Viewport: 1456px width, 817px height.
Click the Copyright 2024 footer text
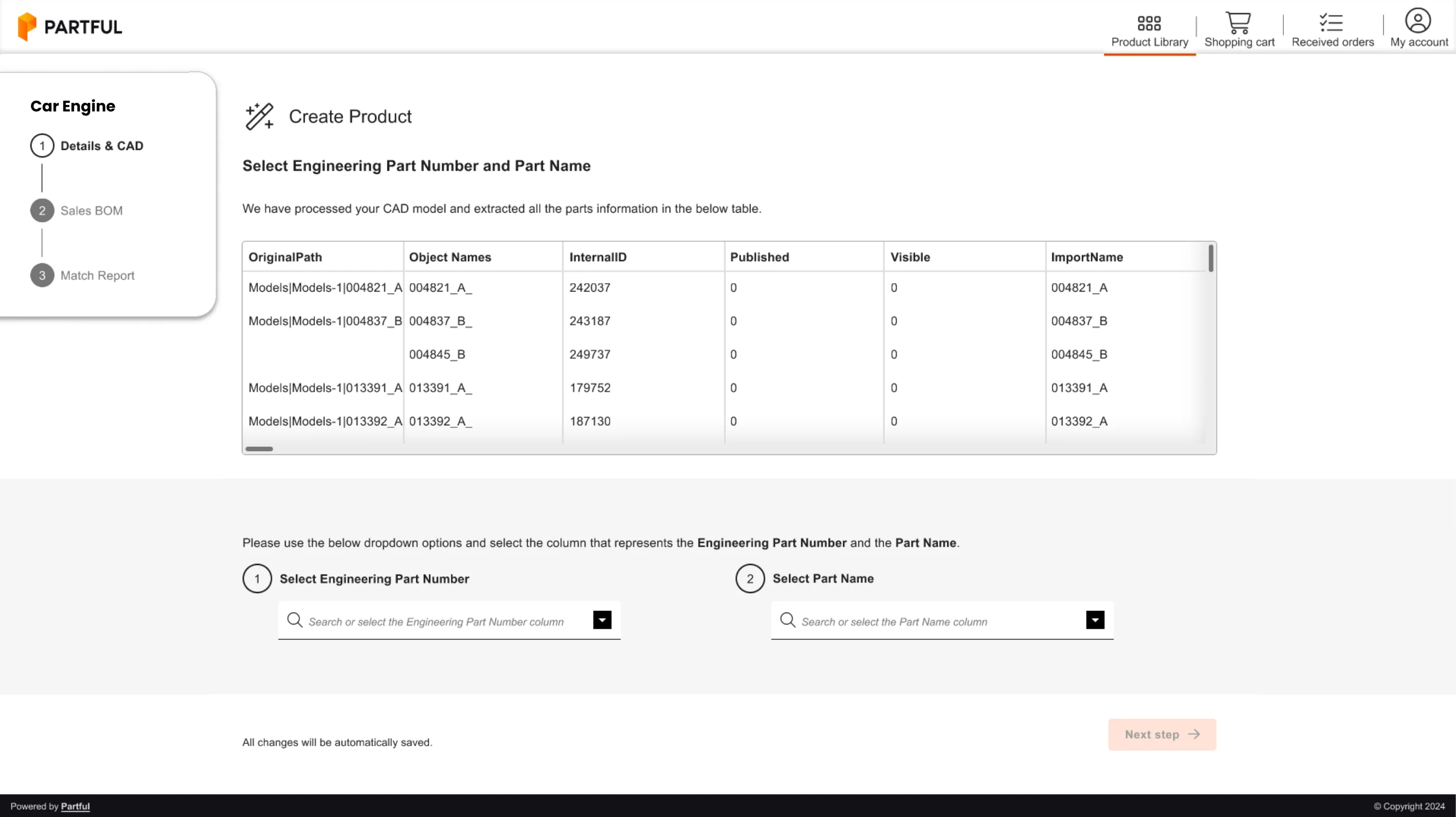click(1409, 806)
